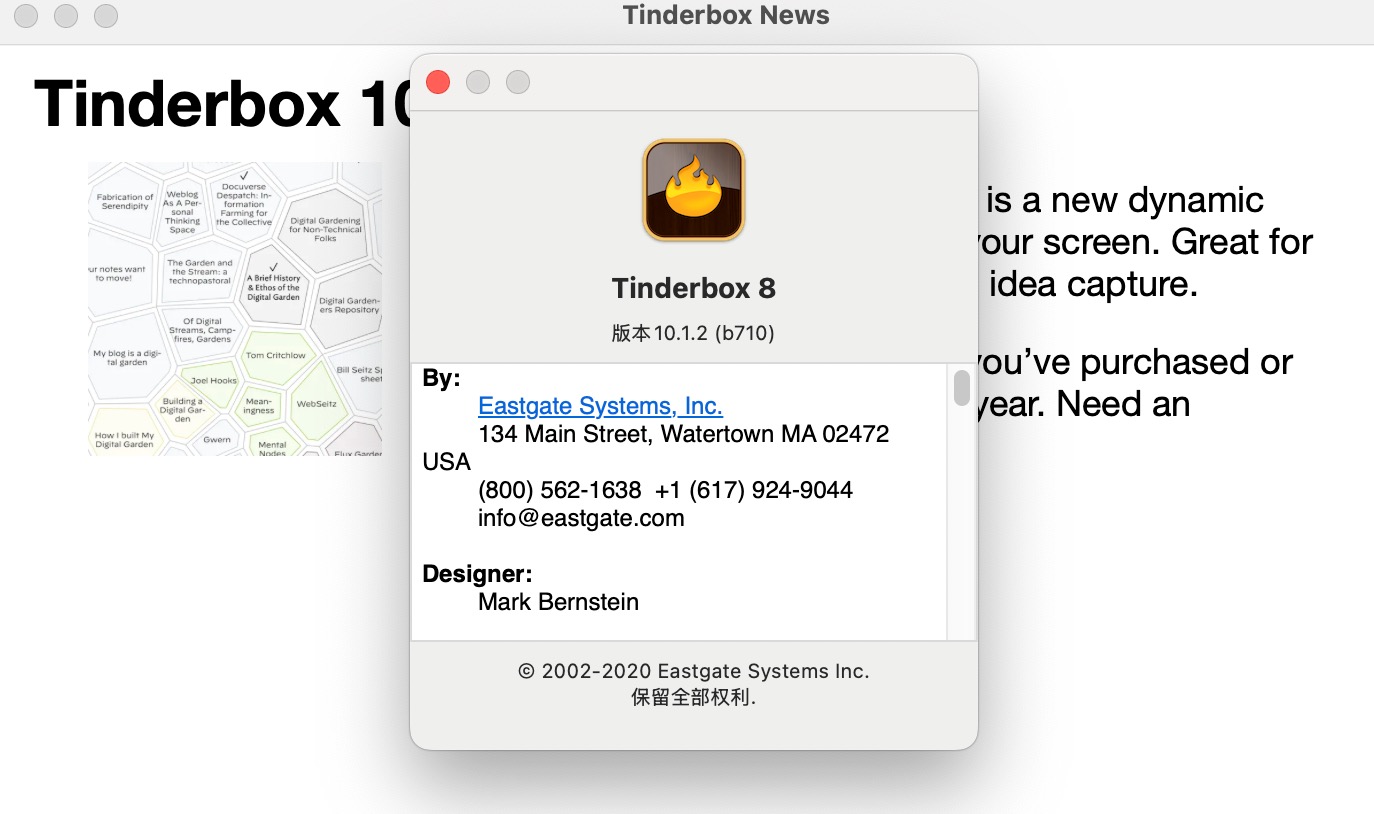Click the 保留全部权利 rights text
Image resolution: width=1374 pixels, height=814 pixels.
click(x=693, y=697)
